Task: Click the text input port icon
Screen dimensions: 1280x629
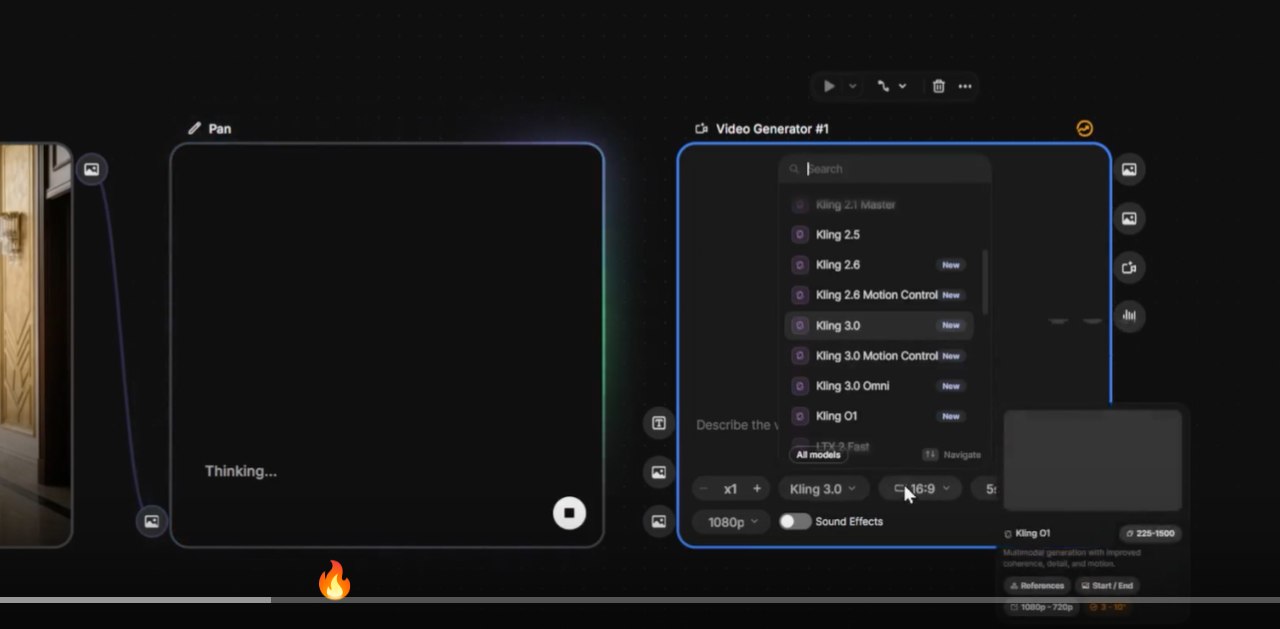Action: coord(659,423)
